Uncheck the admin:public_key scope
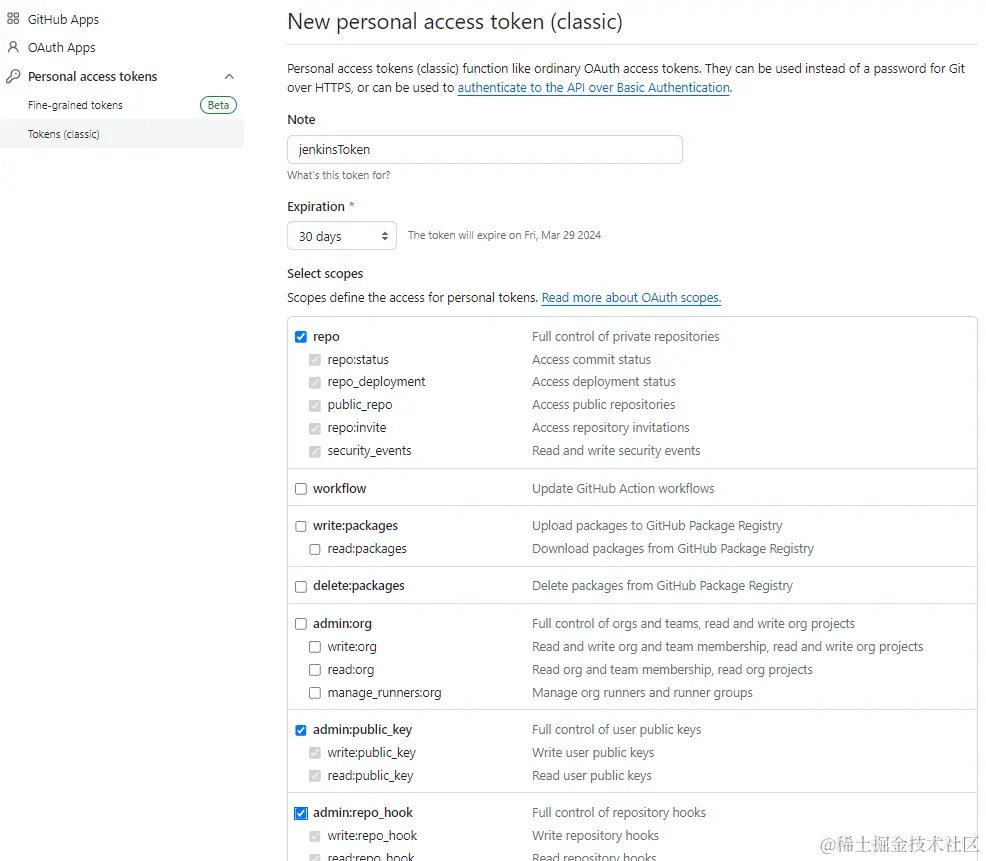The image size is (986, 861). click(x=301, y=730)
